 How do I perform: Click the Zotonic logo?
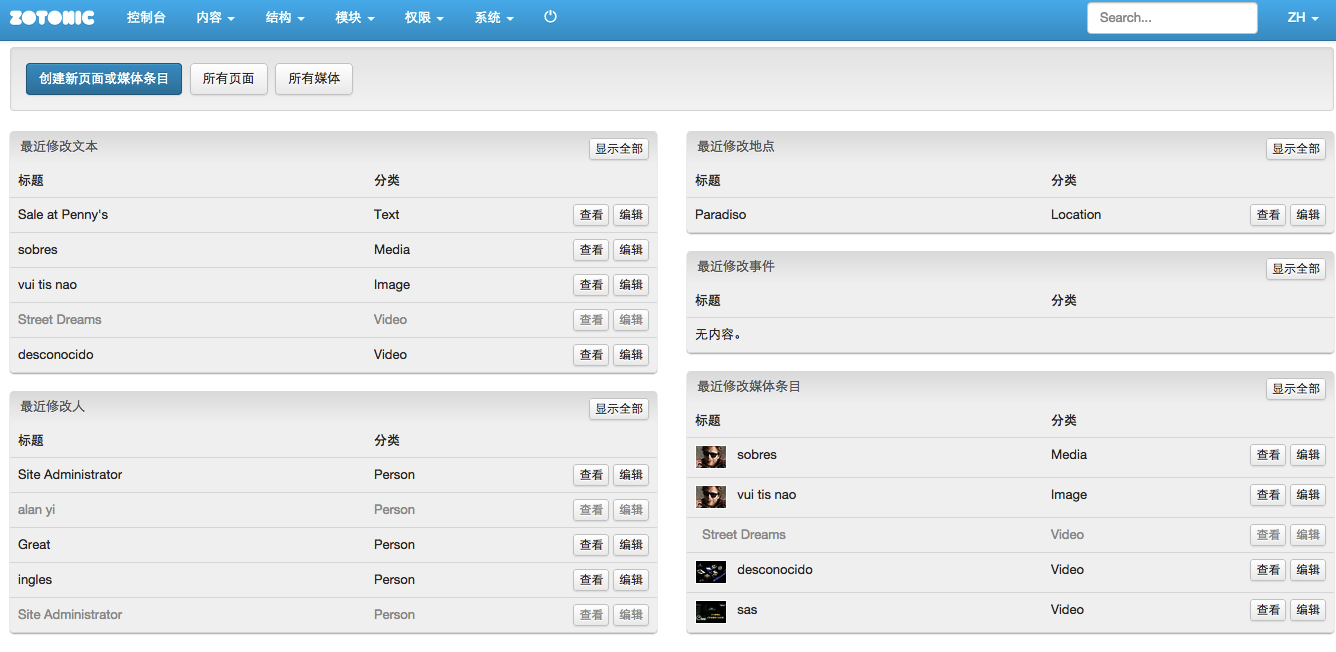pos(52,17)
